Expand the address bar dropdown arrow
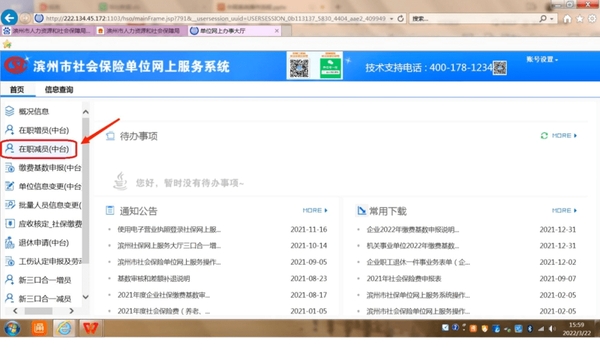This screenshot has width=600, height=360. [x=391, y=18]
